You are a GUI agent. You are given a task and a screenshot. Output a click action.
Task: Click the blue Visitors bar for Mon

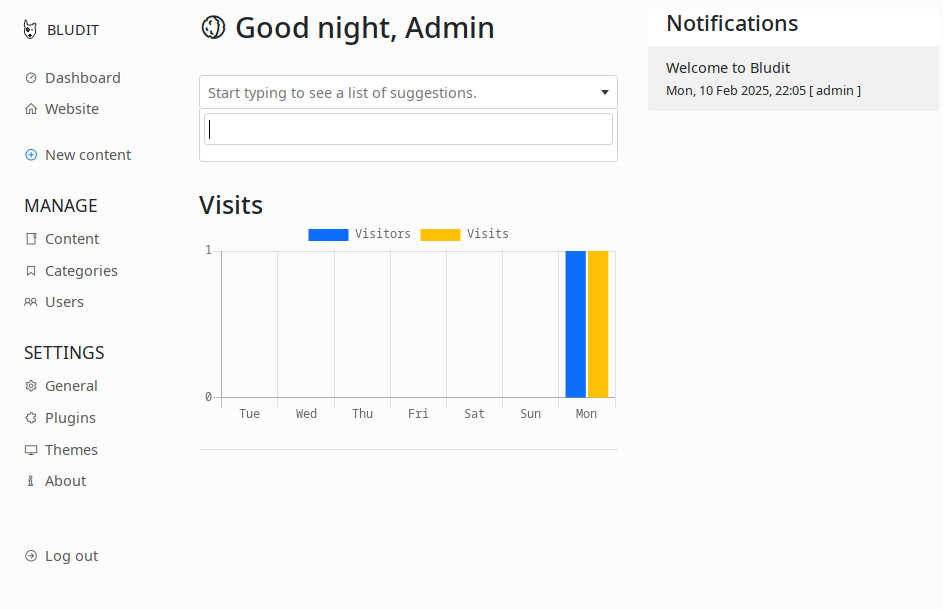point(576,324)
